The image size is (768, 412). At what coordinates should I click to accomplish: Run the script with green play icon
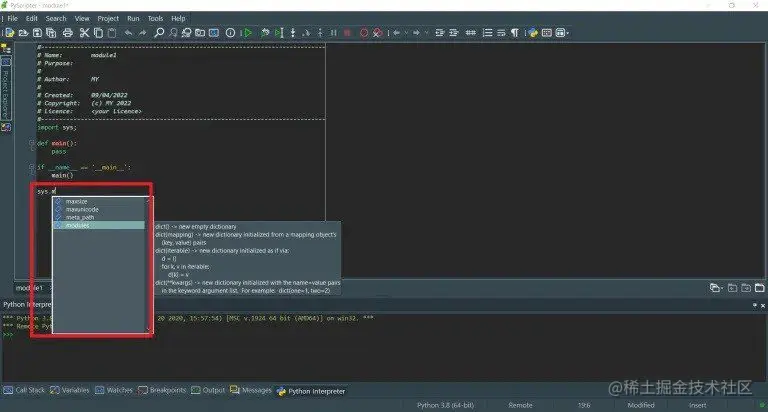click(x=248, y=33)
